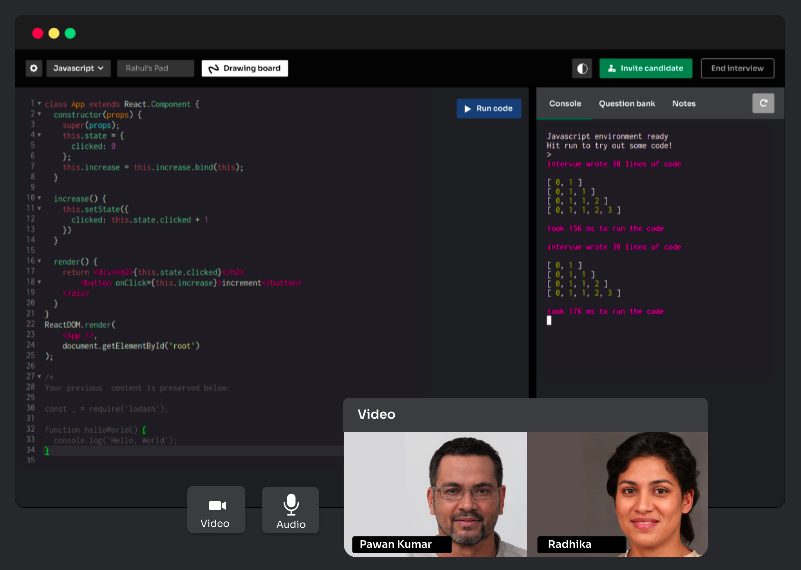Collapse the button tag fold arrow on line 18
The image size is (801, 570).
pos(39,282)
